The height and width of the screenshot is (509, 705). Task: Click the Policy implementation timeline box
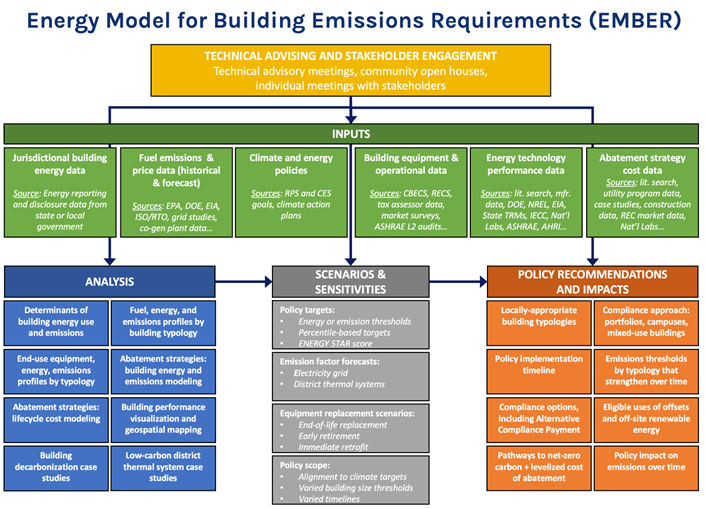[538, 364]
